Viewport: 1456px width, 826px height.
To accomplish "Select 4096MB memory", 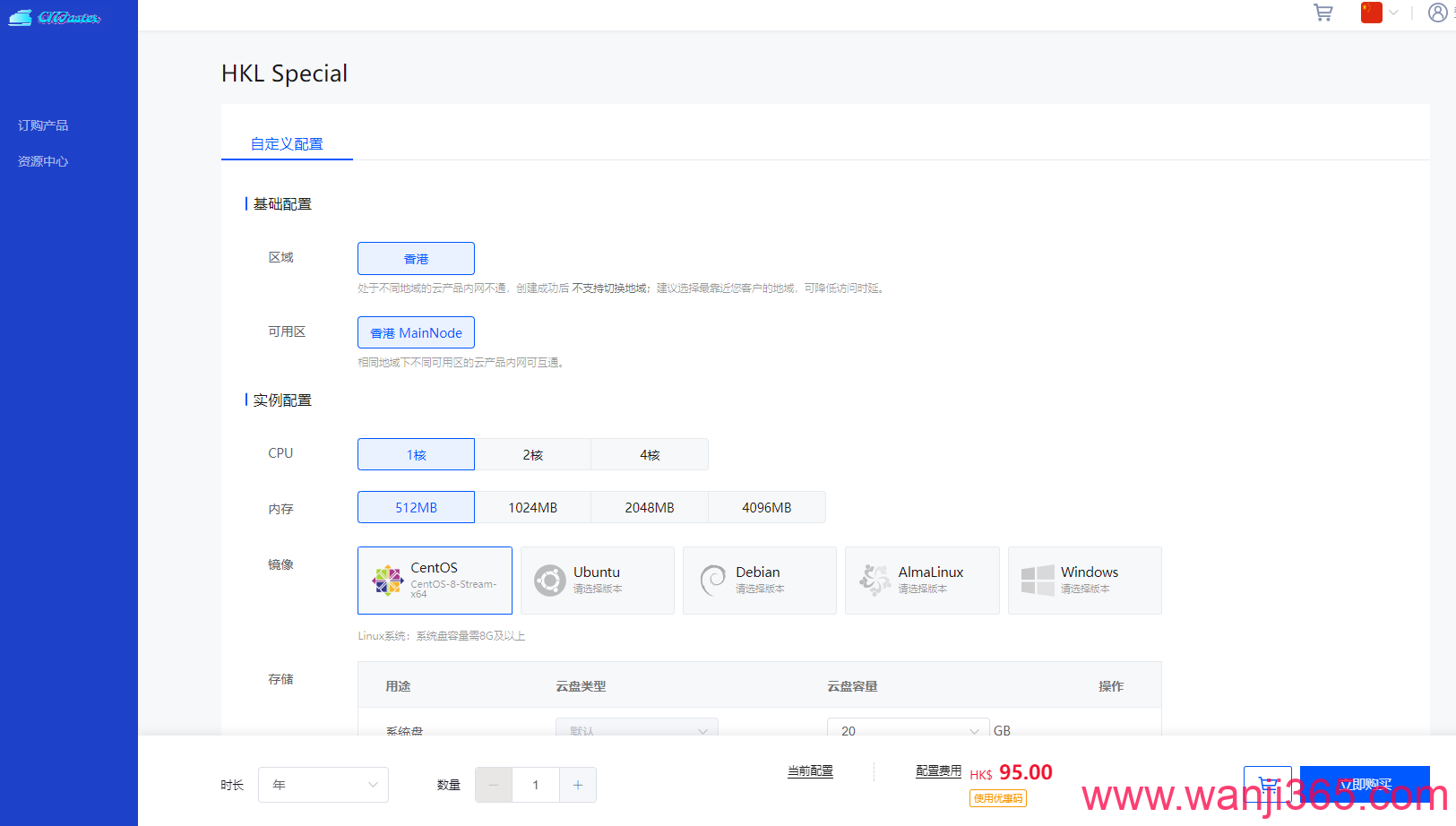I will (767, 507).
